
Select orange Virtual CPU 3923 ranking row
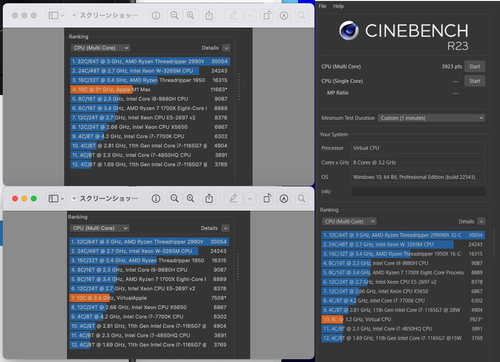[403, 319]
